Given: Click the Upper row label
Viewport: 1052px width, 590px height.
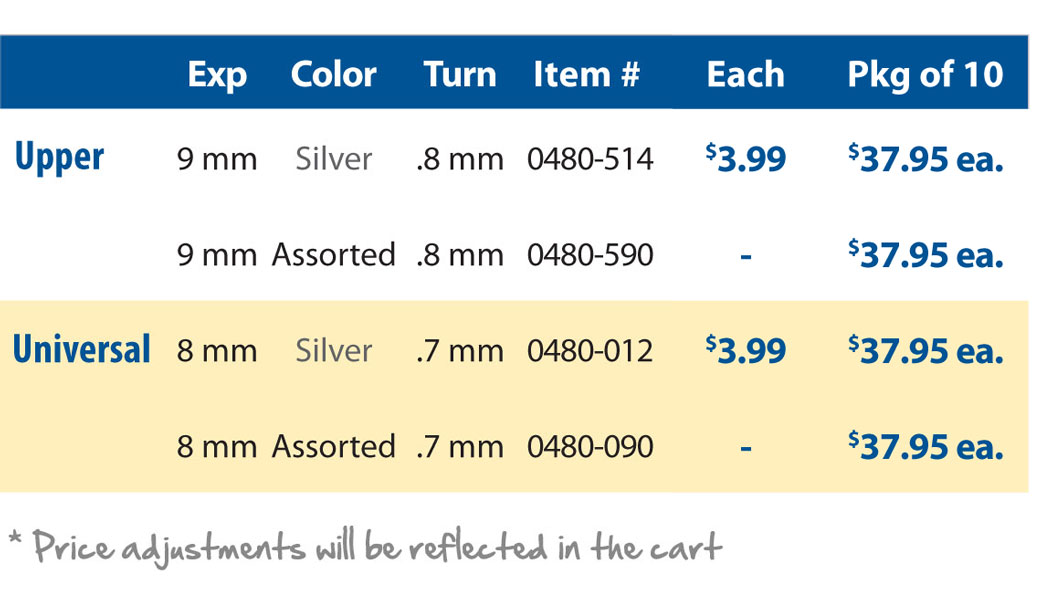Looking at the screenshot, I should [59, 158].
